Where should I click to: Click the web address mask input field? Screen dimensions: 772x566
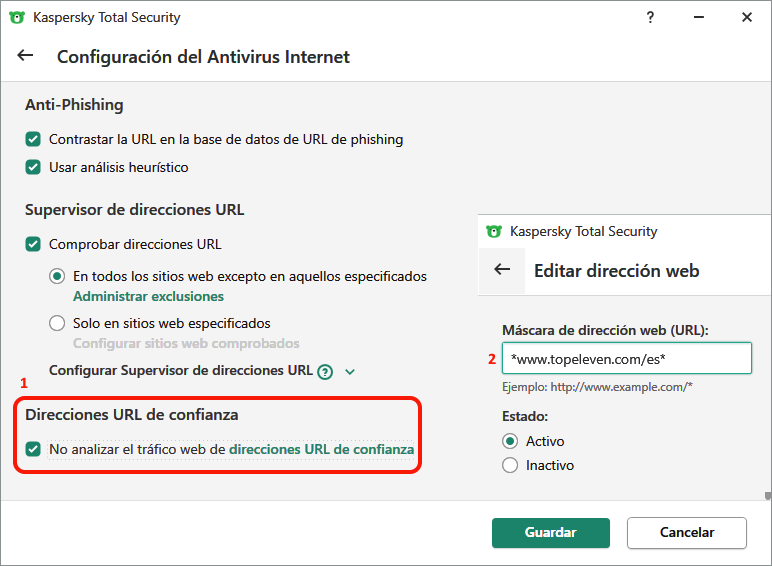coord(626,358)
